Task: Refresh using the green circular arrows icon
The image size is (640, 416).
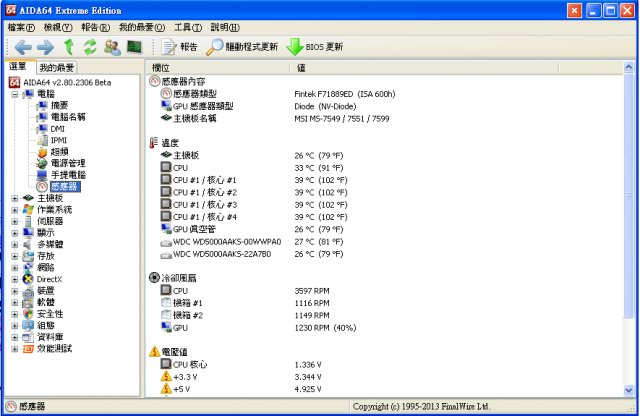Action: click(x=90, y=47)
